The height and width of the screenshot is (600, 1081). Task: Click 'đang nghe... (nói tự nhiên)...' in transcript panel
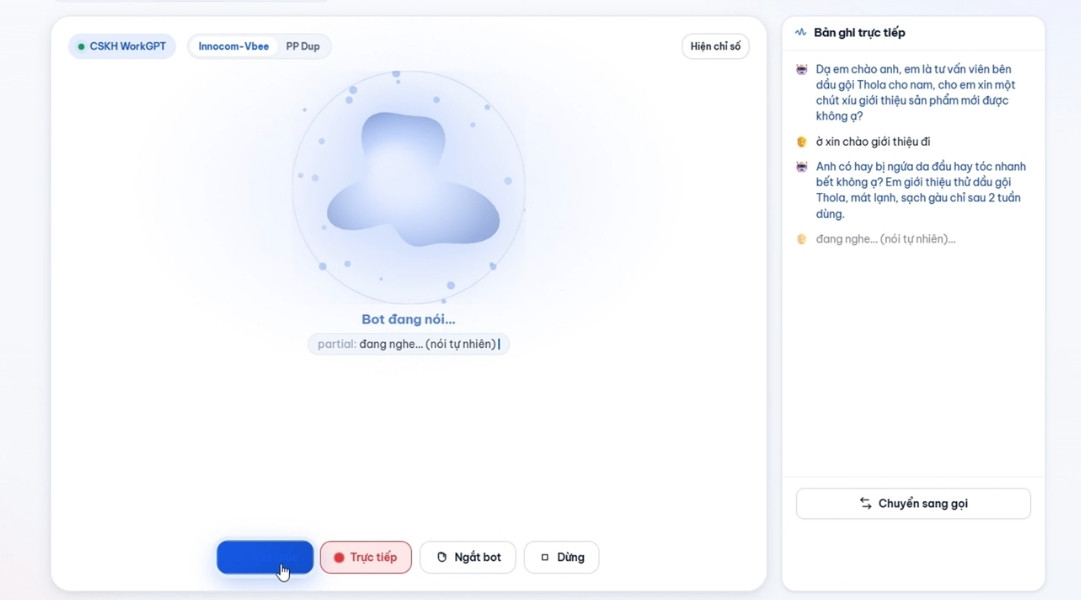click(885, 239)
